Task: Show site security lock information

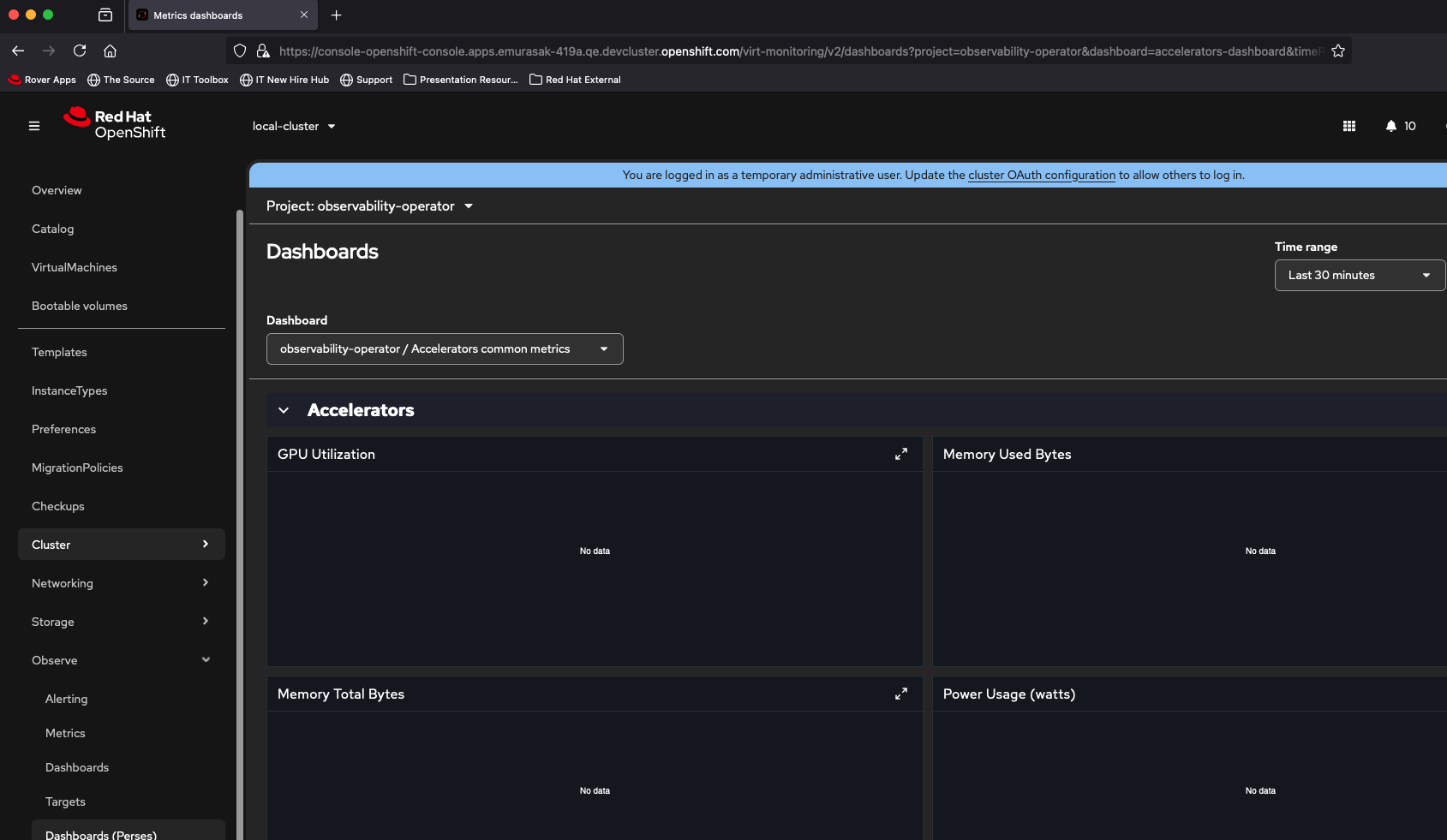Action: (x=263, y=51)
